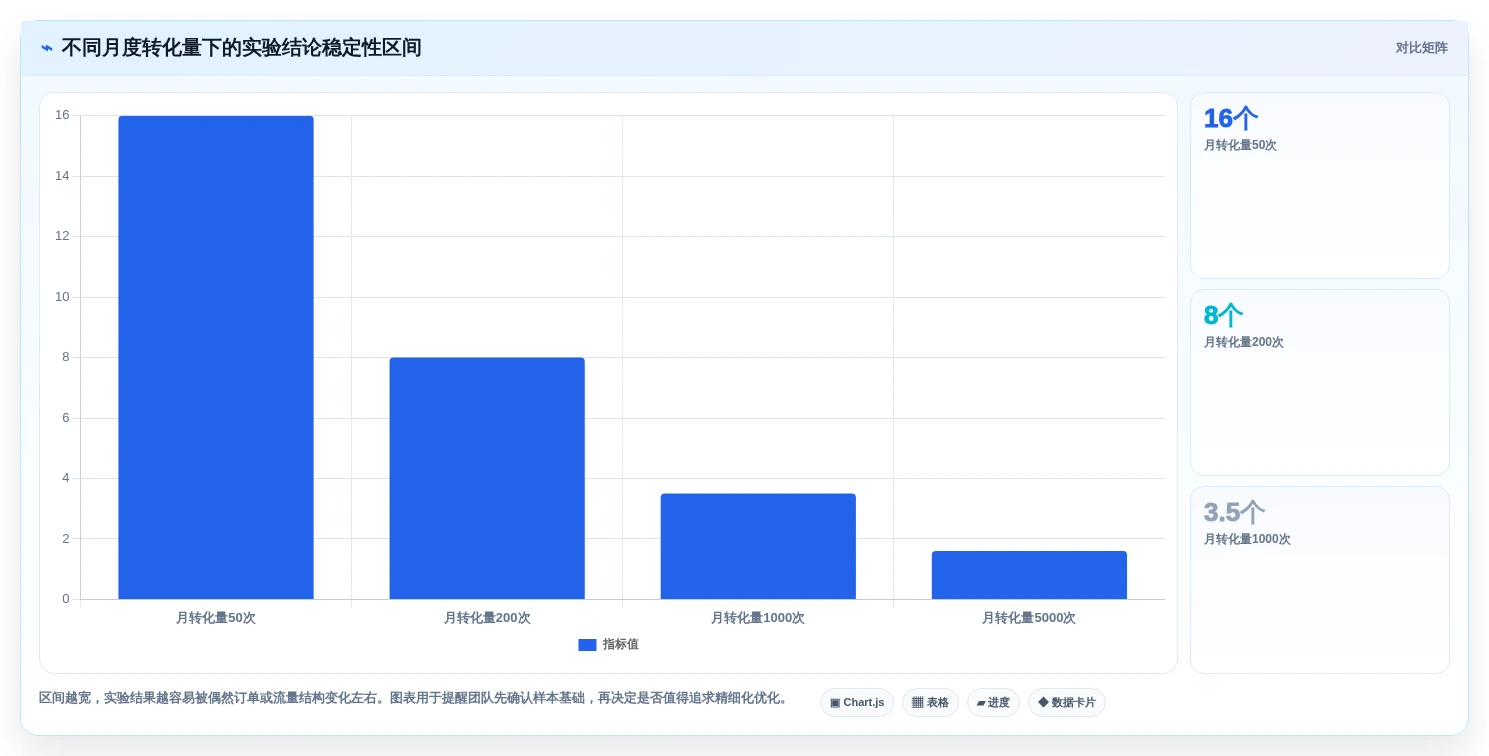Click the y-axis tick label 16
This screenshot has height=756, width=1489.
[63, 115]
